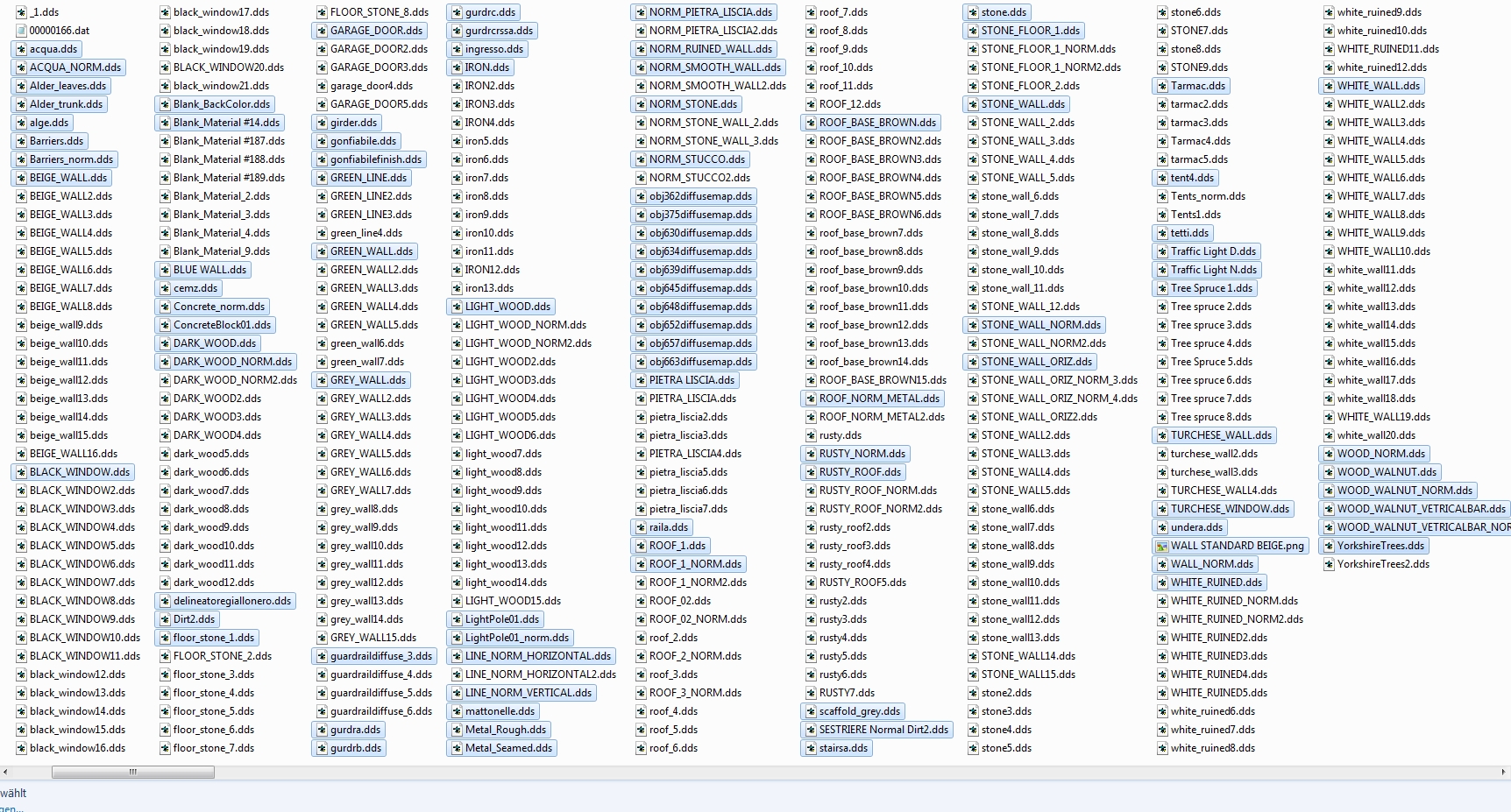The width and height of the screenshot is (1511, 812).
Task: Click the icon beside Traffic Light D.dds
Action: tap(1162, 251)
